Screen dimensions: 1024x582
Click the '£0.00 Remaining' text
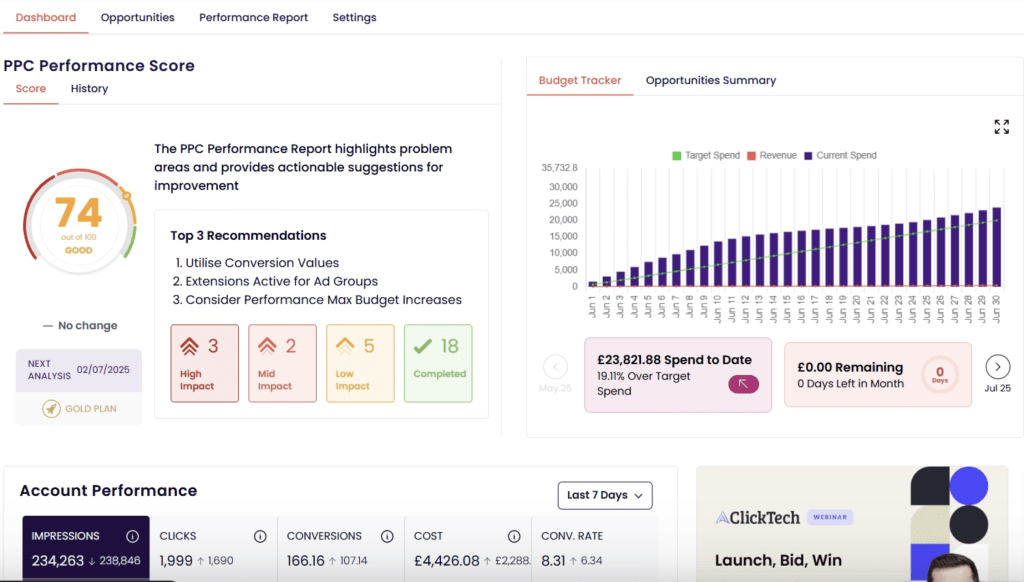click(850, 367)
